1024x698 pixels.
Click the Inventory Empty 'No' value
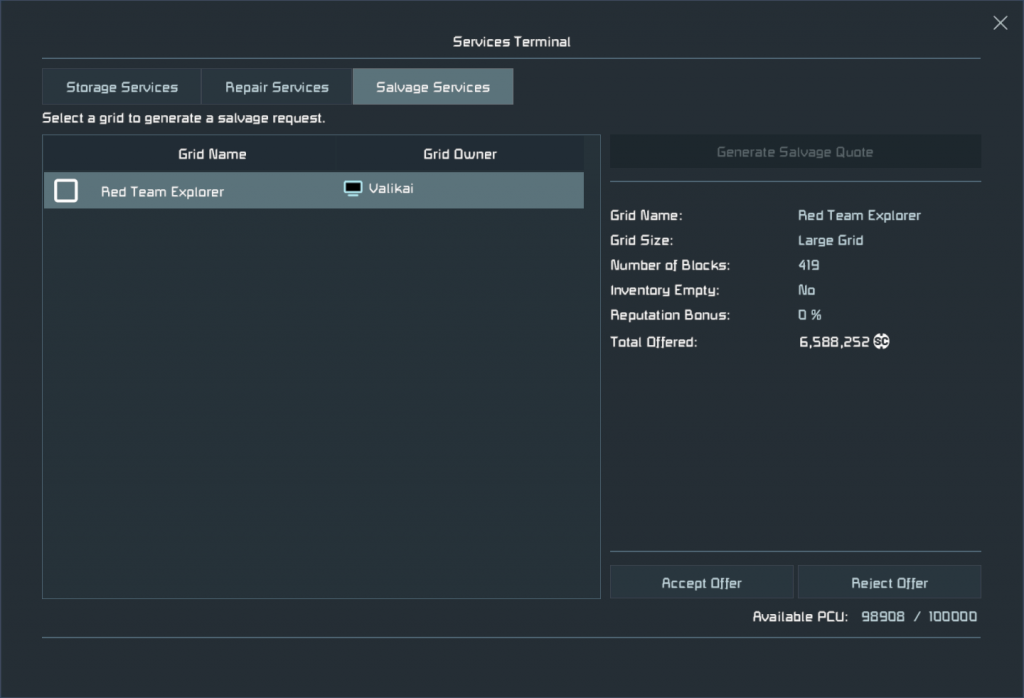pyautogui.click(x=806, y=290)
